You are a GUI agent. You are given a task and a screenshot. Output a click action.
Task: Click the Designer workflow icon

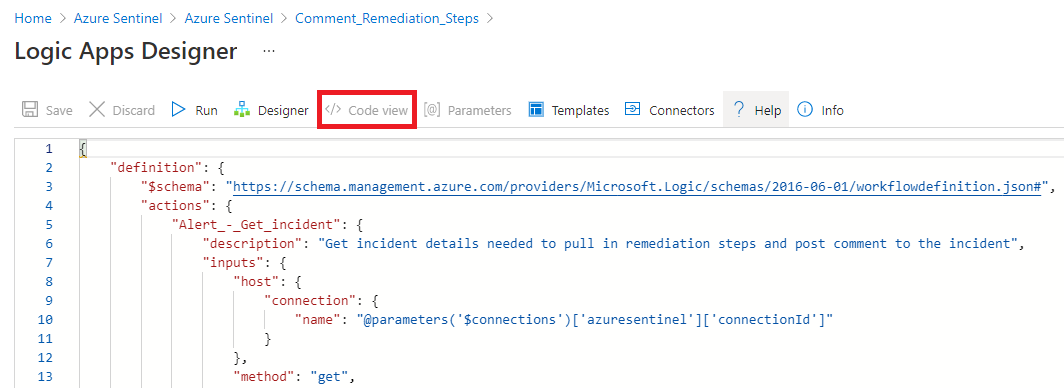click(242, 110)
